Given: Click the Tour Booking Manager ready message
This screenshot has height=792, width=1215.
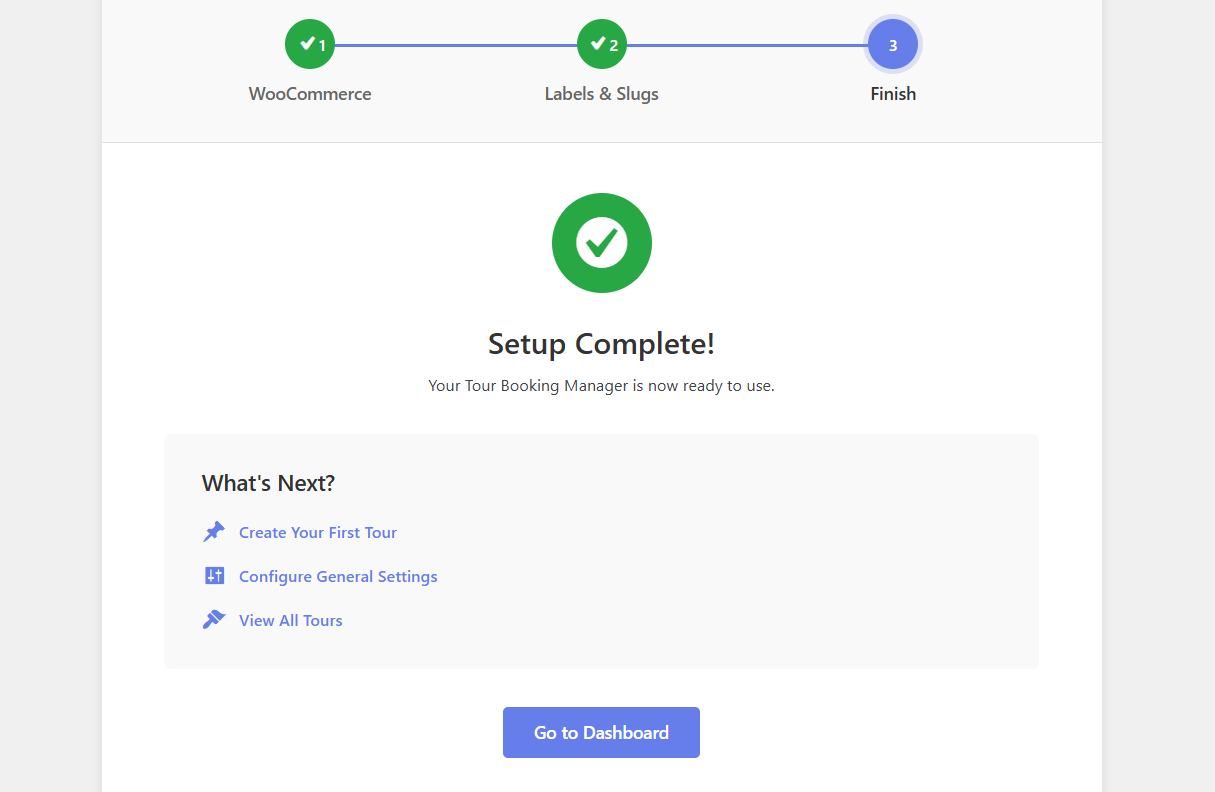Looking at the screenshot, I should click(x=601, y=386).
